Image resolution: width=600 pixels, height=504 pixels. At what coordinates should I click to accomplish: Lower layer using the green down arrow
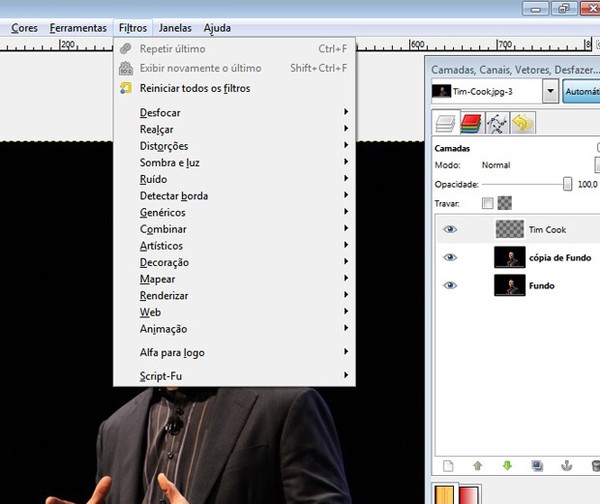507,465
